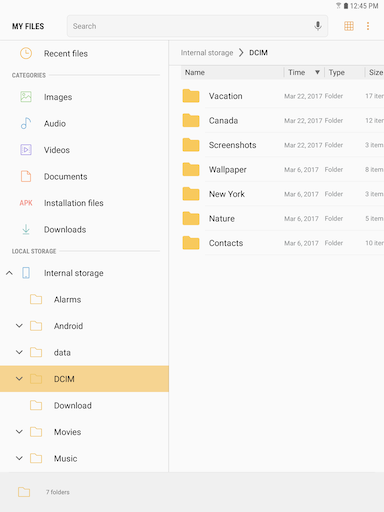Open the Contacts folder icon
The height and width of the screenshot is (512, 384).
(191, 243)
